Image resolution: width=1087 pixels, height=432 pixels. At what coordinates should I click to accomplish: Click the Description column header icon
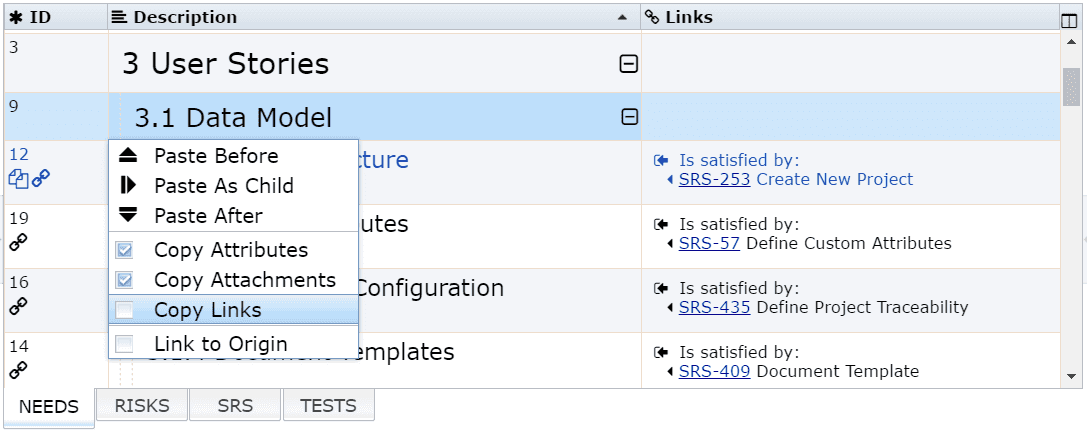120,17
